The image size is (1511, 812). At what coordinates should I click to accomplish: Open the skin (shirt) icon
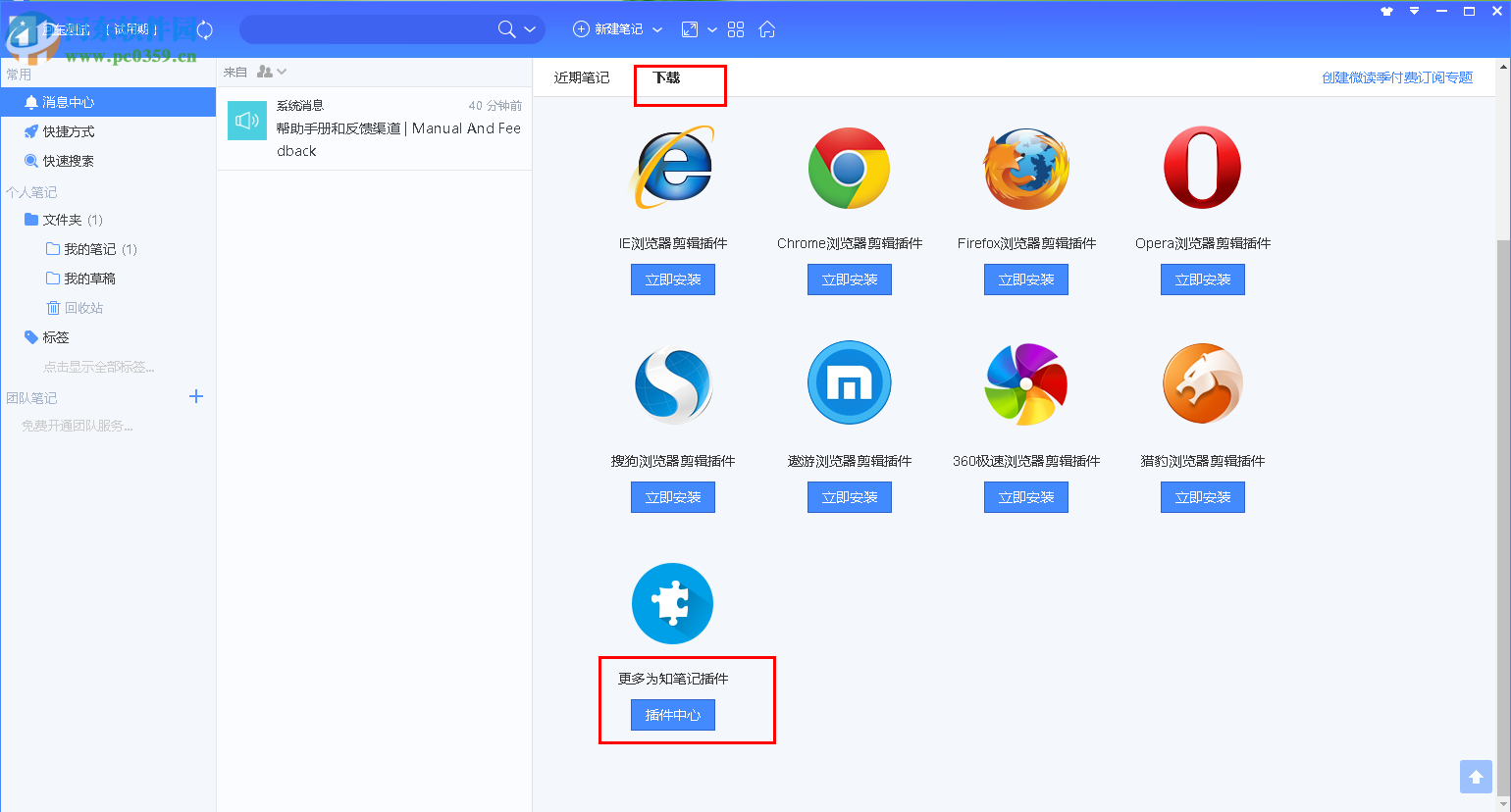click(1386, 12)
